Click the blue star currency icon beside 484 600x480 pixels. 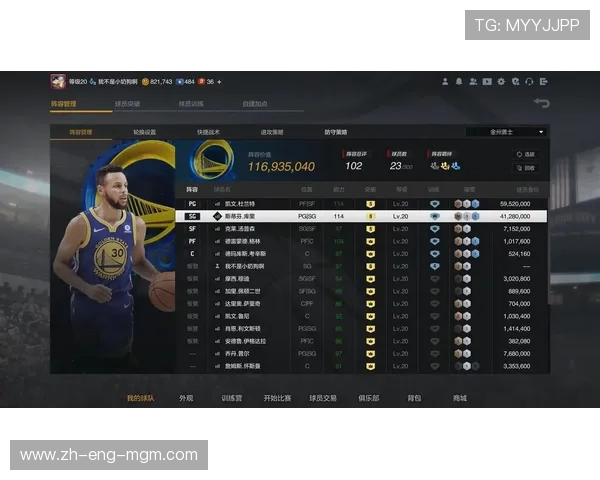[179, 82]
